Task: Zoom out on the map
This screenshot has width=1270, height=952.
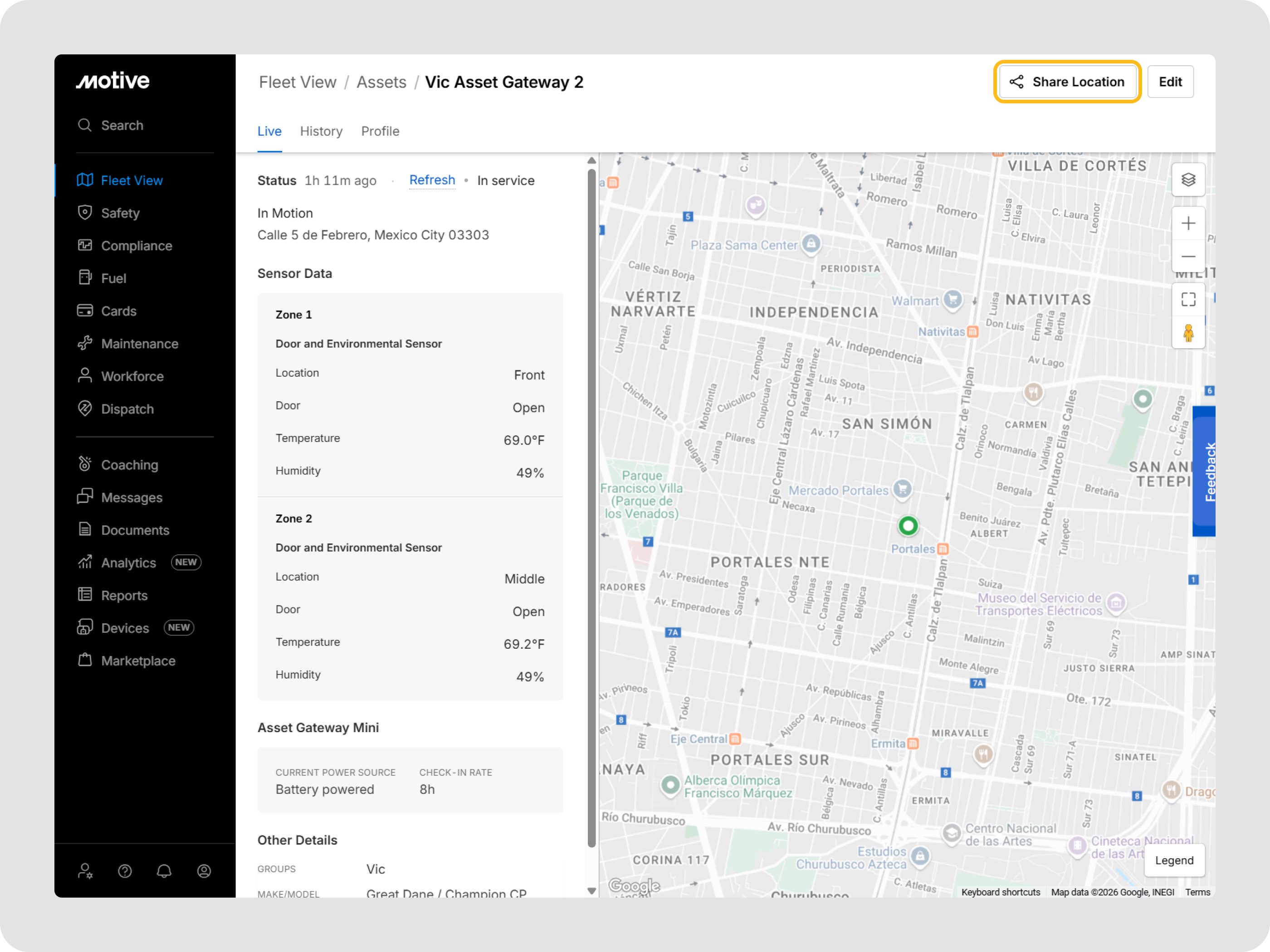Action: [1188, 257]
